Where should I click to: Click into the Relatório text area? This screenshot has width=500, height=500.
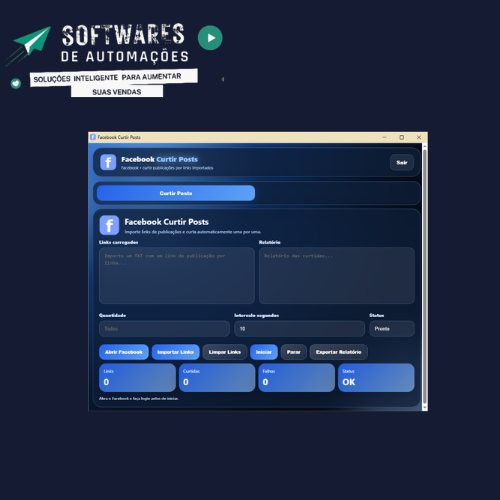pos(337,275)
